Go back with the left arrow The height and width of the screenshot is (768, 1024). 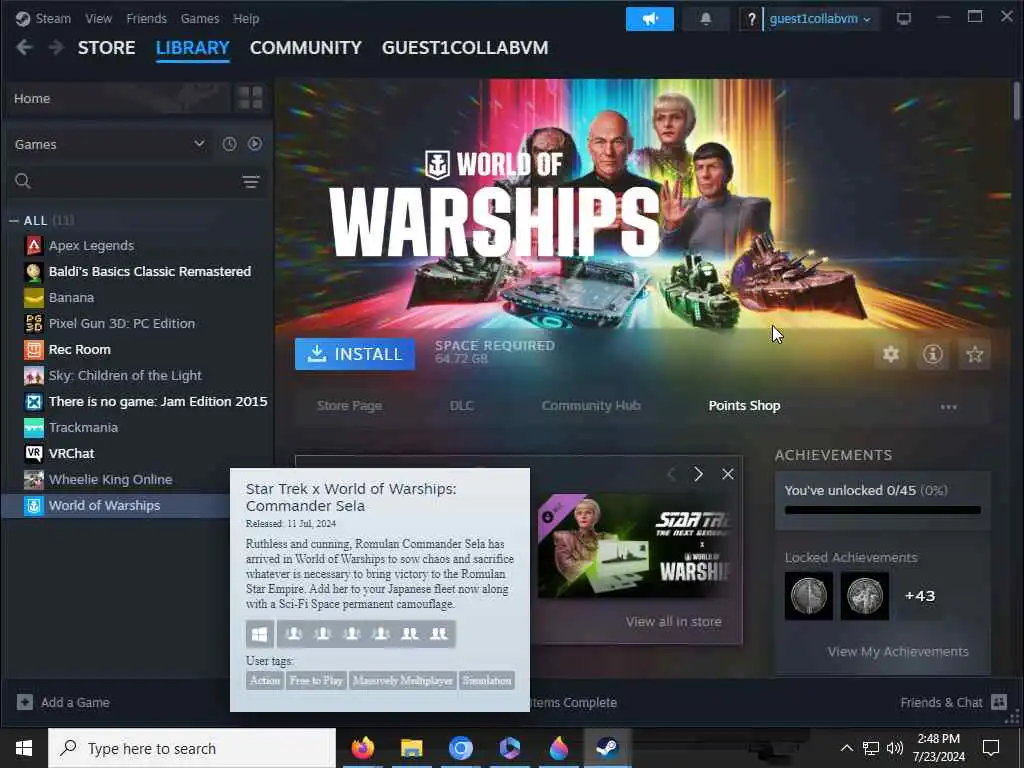click(24, 48)
